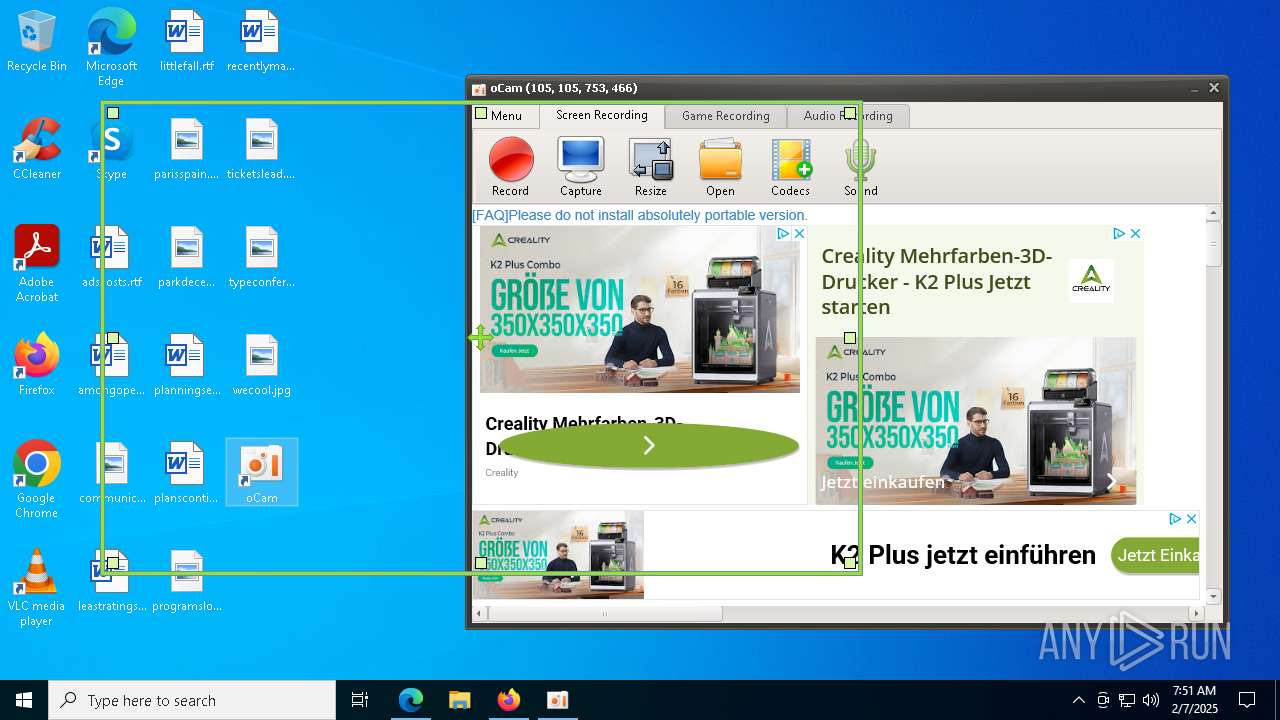Open the network icon in system tray
Viewport: 1280px width, 720px height.
click(x=1127, y=700)
